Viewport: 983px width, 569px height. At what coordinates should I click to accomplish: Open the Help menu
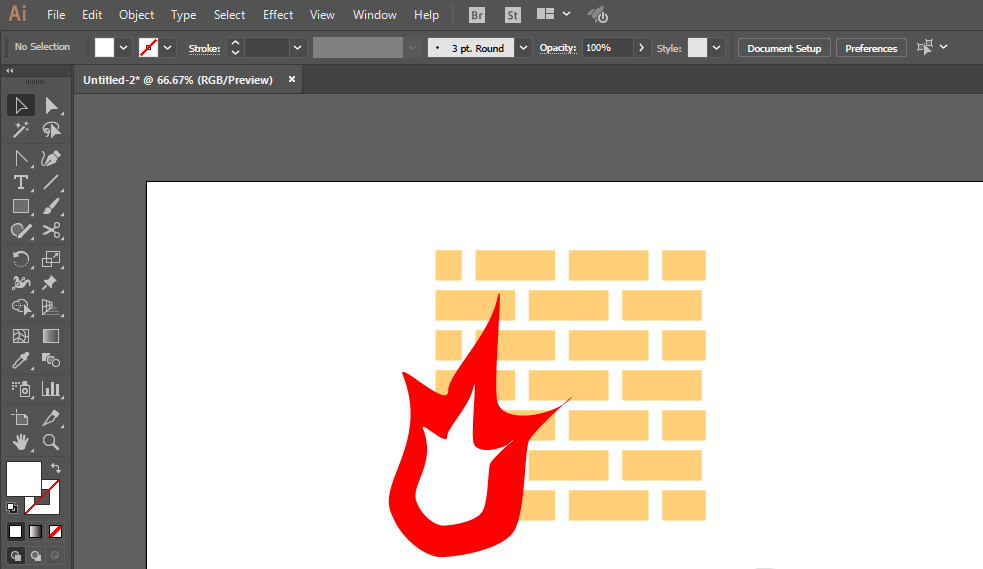pyautogui.click(x=426, y=14)
